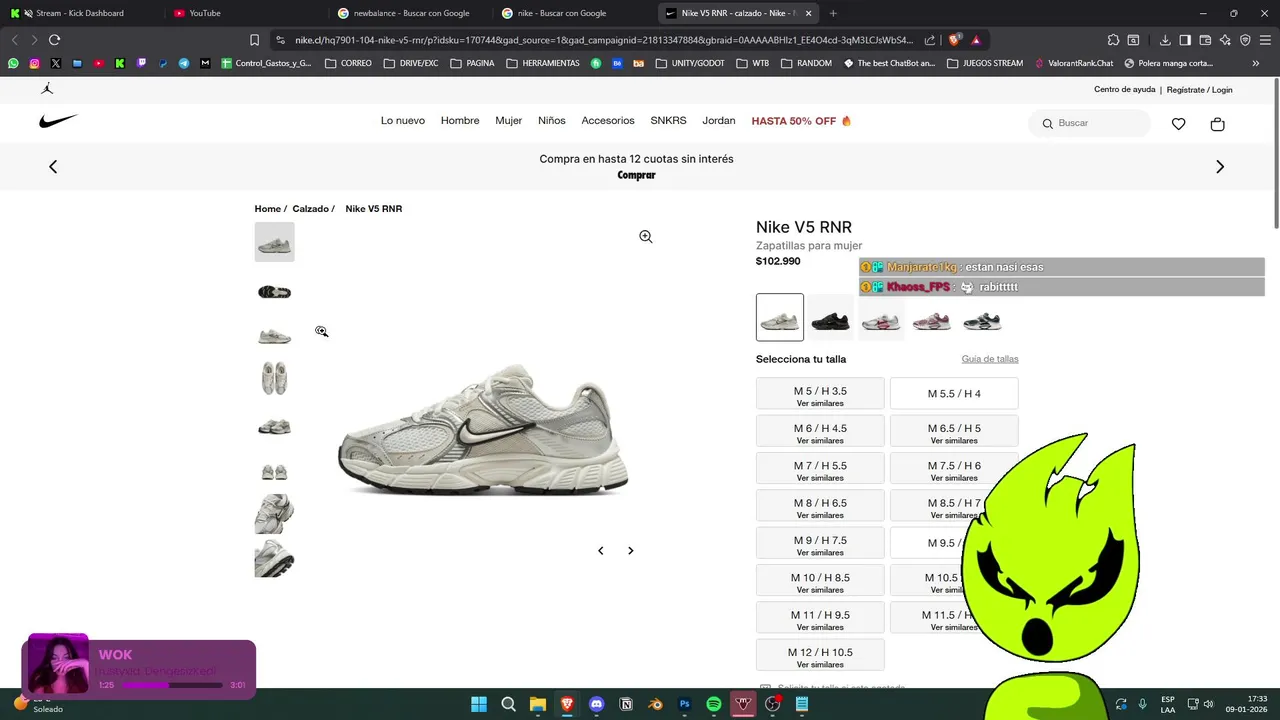Switch to Stream - Kick Dashboard tab
The width and height of the screenshot is (1280, 720).
coord(80,13)
